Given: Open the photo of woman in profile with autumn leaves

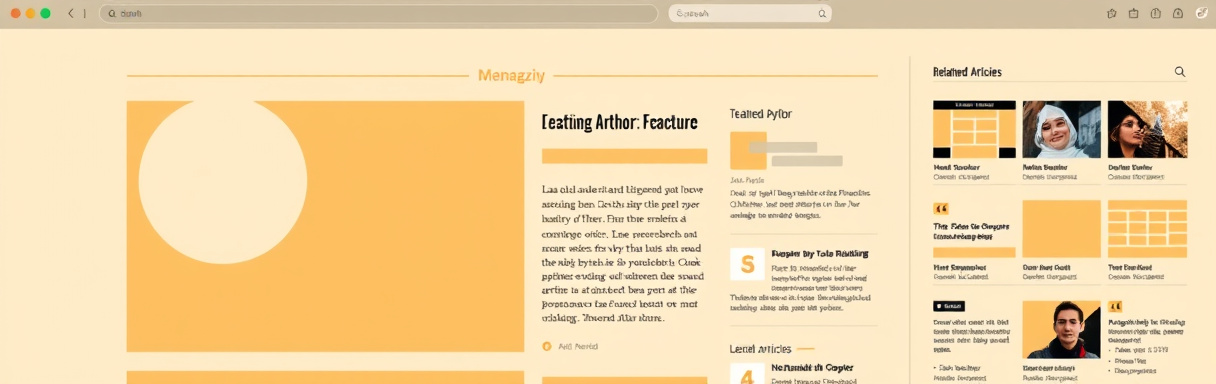Looking at the screenshot, I should (1147, 129).
